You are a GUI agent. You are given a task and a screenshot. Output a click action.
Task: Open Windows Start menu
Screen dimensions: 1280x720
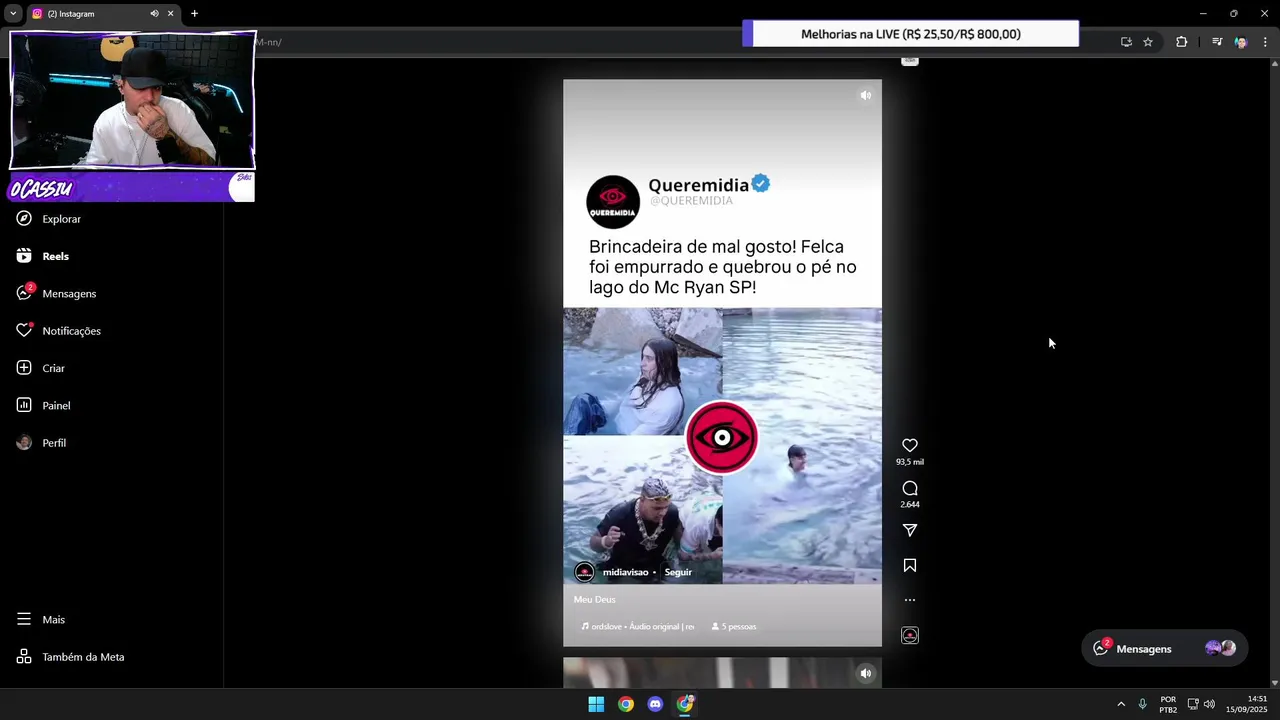(x=596, y=704)
